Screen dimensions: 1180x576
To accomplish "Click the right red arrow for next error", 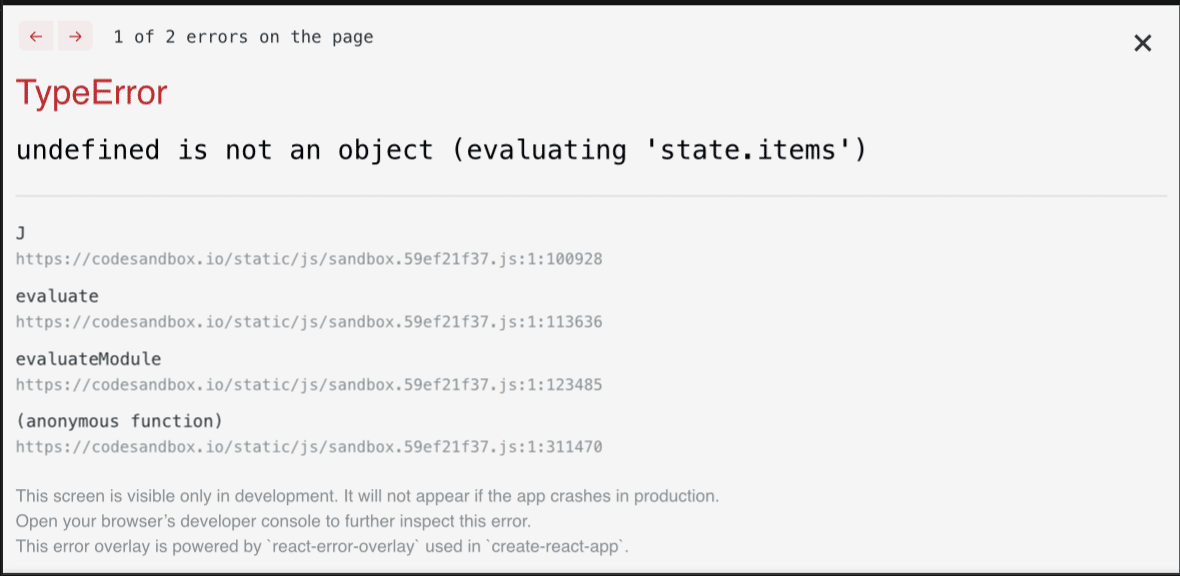I will [74, 36].
